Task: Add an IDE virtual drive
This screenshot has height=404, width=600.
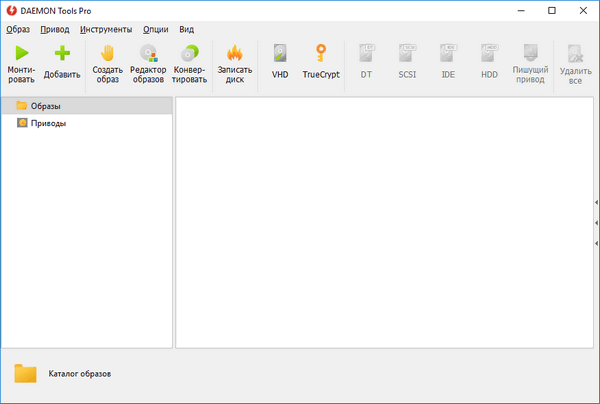Action: click(448, 53)
